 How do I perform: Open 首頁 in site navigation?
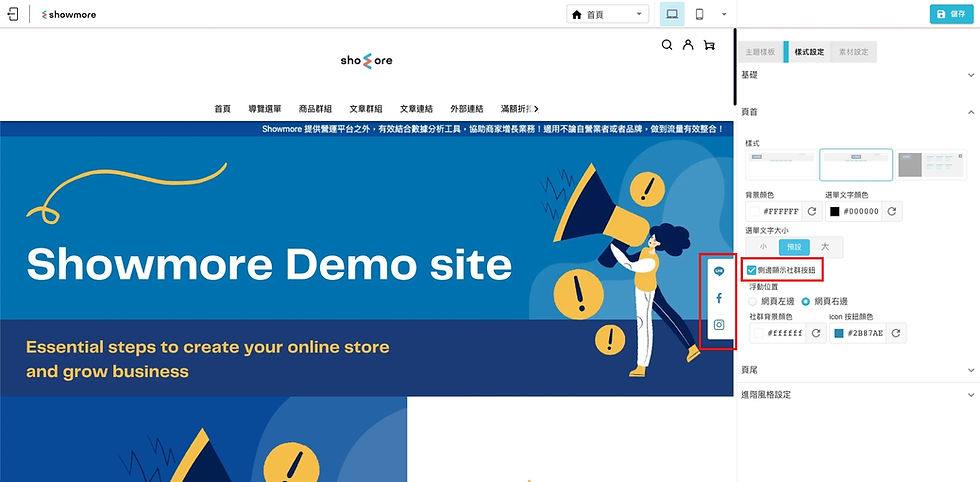(222, 109)
